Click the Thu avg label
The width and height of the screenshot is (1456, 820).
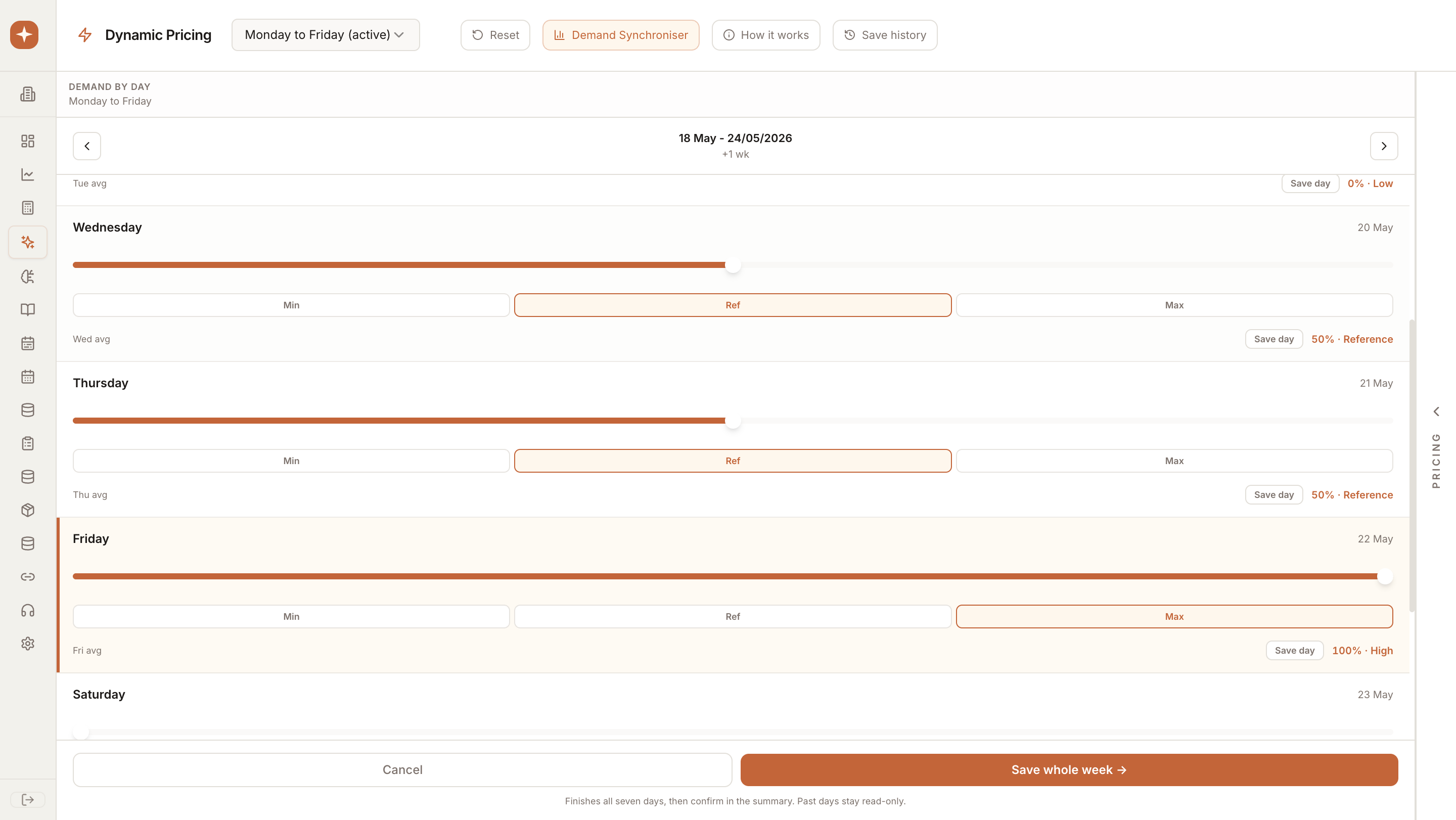click(90, 495)
